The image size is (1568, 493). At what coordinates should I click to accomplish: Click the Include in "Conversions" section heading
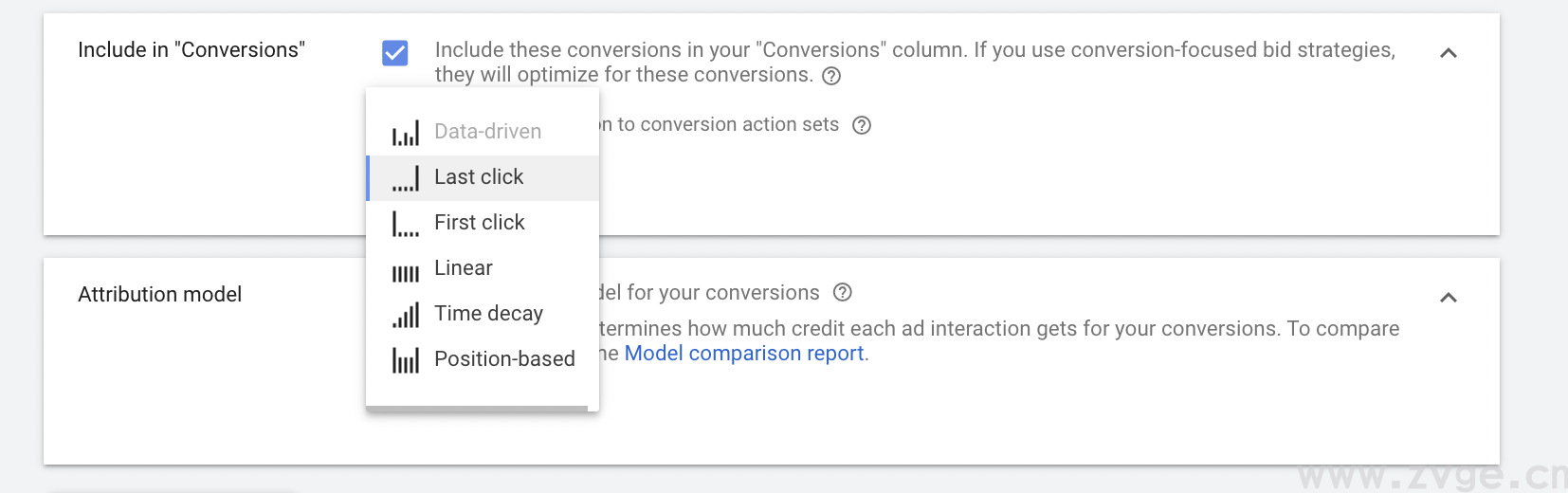[191, 50]
